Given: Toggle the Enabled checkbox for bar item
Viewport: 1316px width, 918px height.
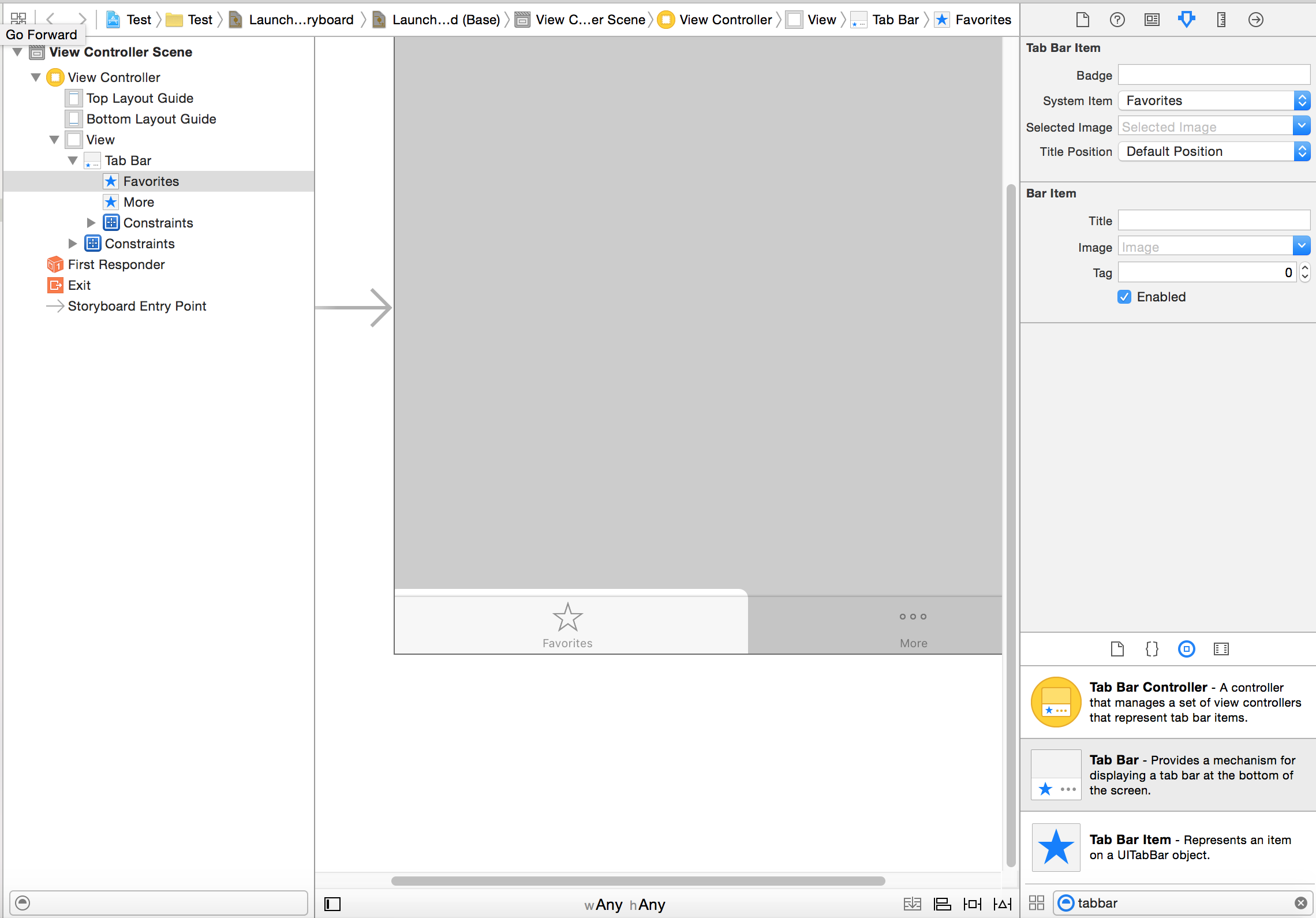Looking at the screenshot, I should pos(1125,297).
